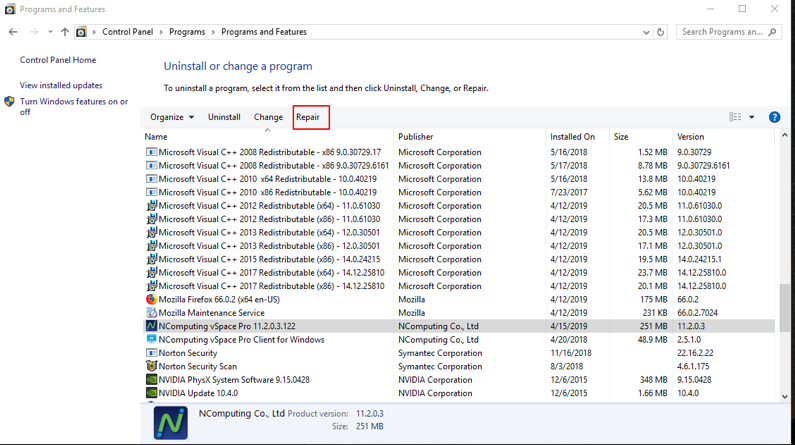Screen dimensions: 795x445
Task: Click icon of Visual C++ 2008 x86 9.0.30729.17
Action: pyautogui.click(x=151, y=152)
